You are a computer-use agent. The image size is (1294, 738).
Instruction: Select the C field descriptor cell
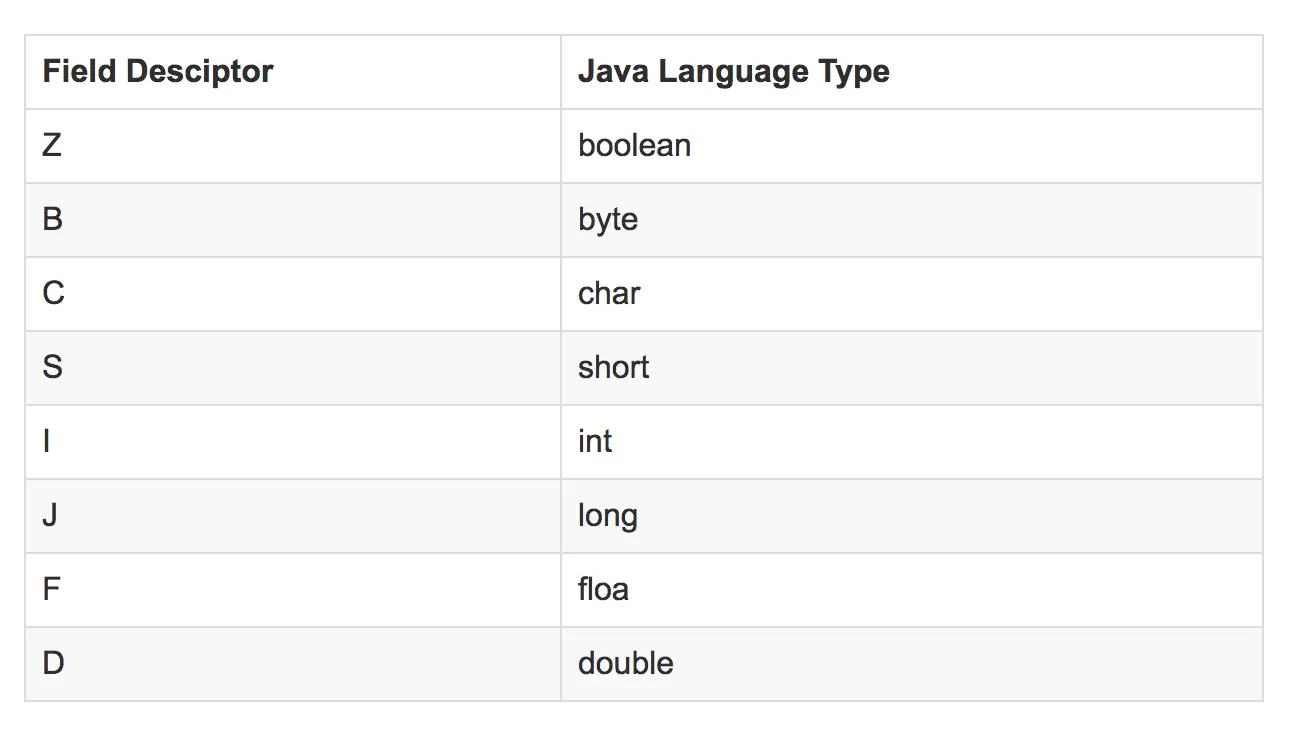click(53, 294)
